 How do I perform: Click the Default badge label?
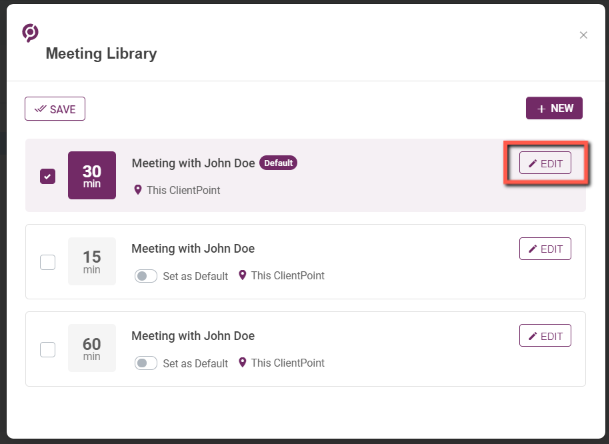[x=278, y=163]
